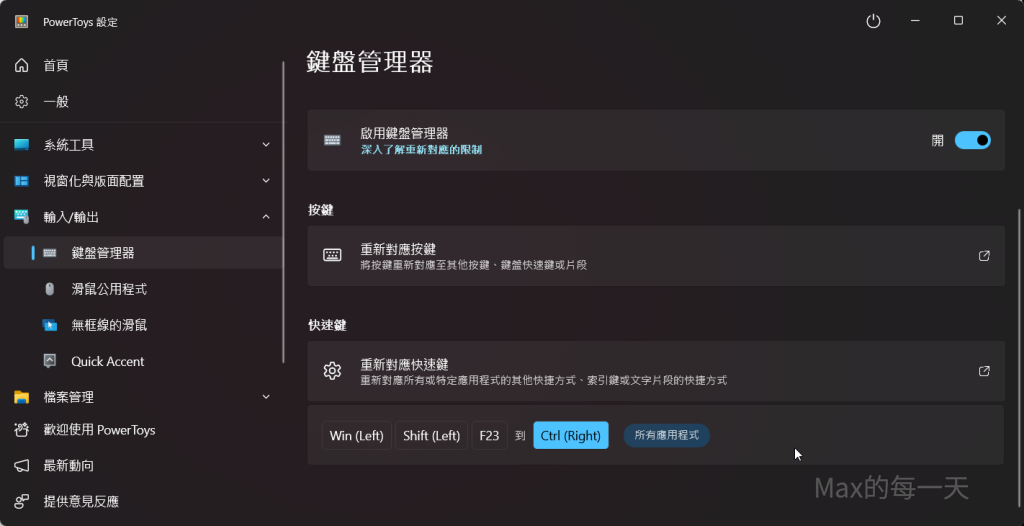Click the 一般 settings gear icon

pyautogui.click(x=22, y=102)
